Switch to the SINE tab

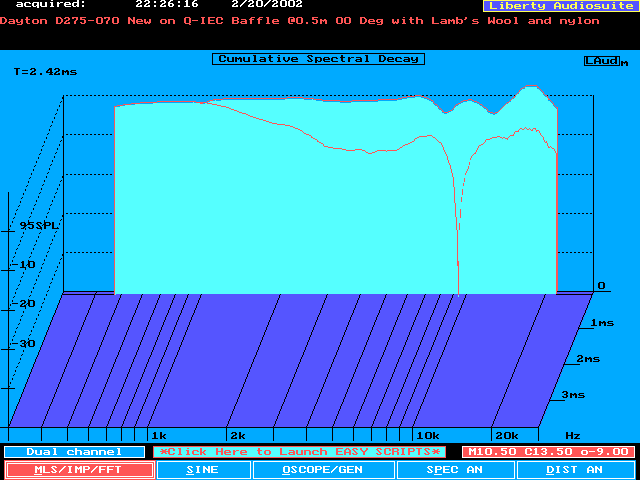click(203, 470)
